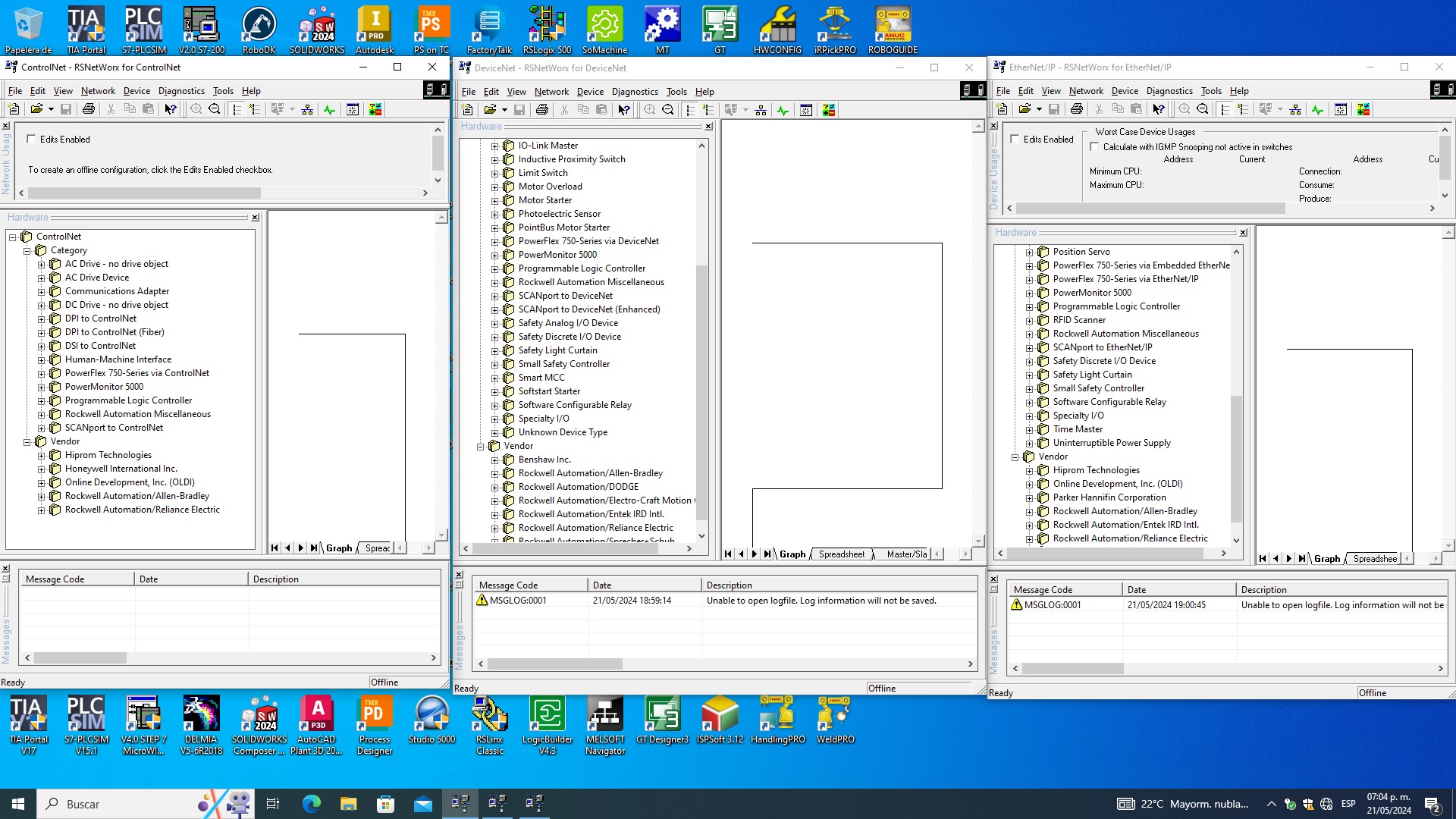Viewport: 1456px width, 819px height.
Task: Click green waveform icon in EtherNet/IP toolbar
Action: pyautogui.click(x=1317, y=109)
